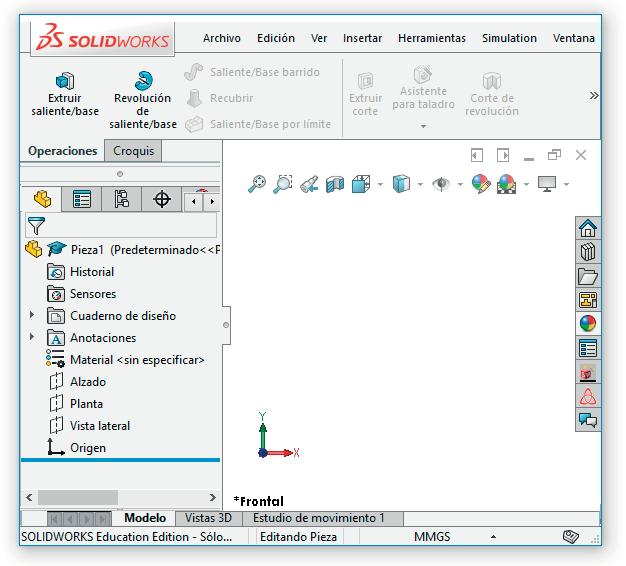Screen dimensions: 626x566
Task: Click Extruir saliente/base tool
Action: pyautogui.click(x=65, y=95)
